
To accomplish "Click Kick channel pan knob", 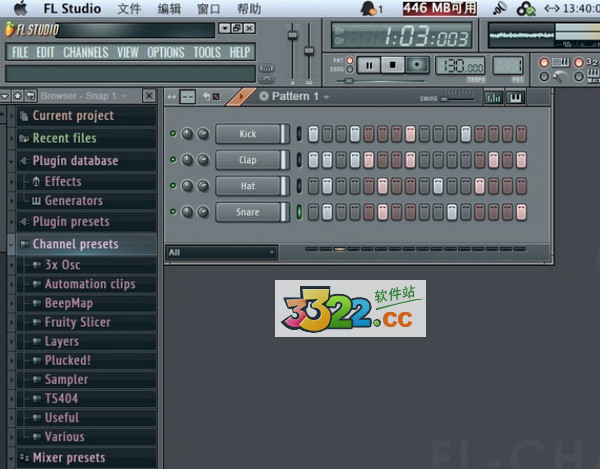I will coord(187,134).
